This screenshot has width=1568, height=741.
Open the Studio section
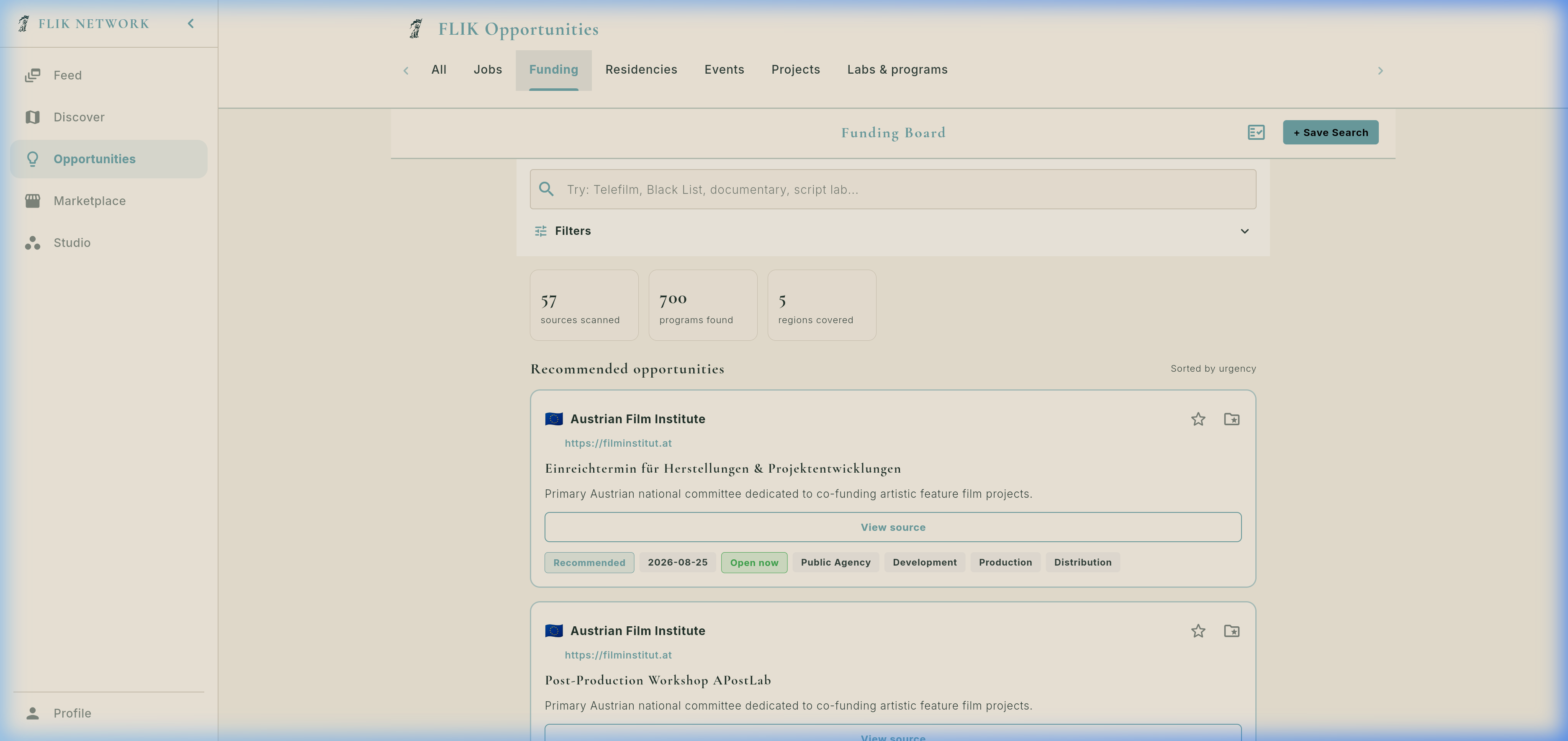point(109,242)
